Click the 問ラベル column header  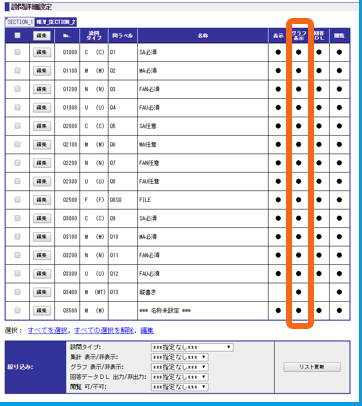click(123, 36)
